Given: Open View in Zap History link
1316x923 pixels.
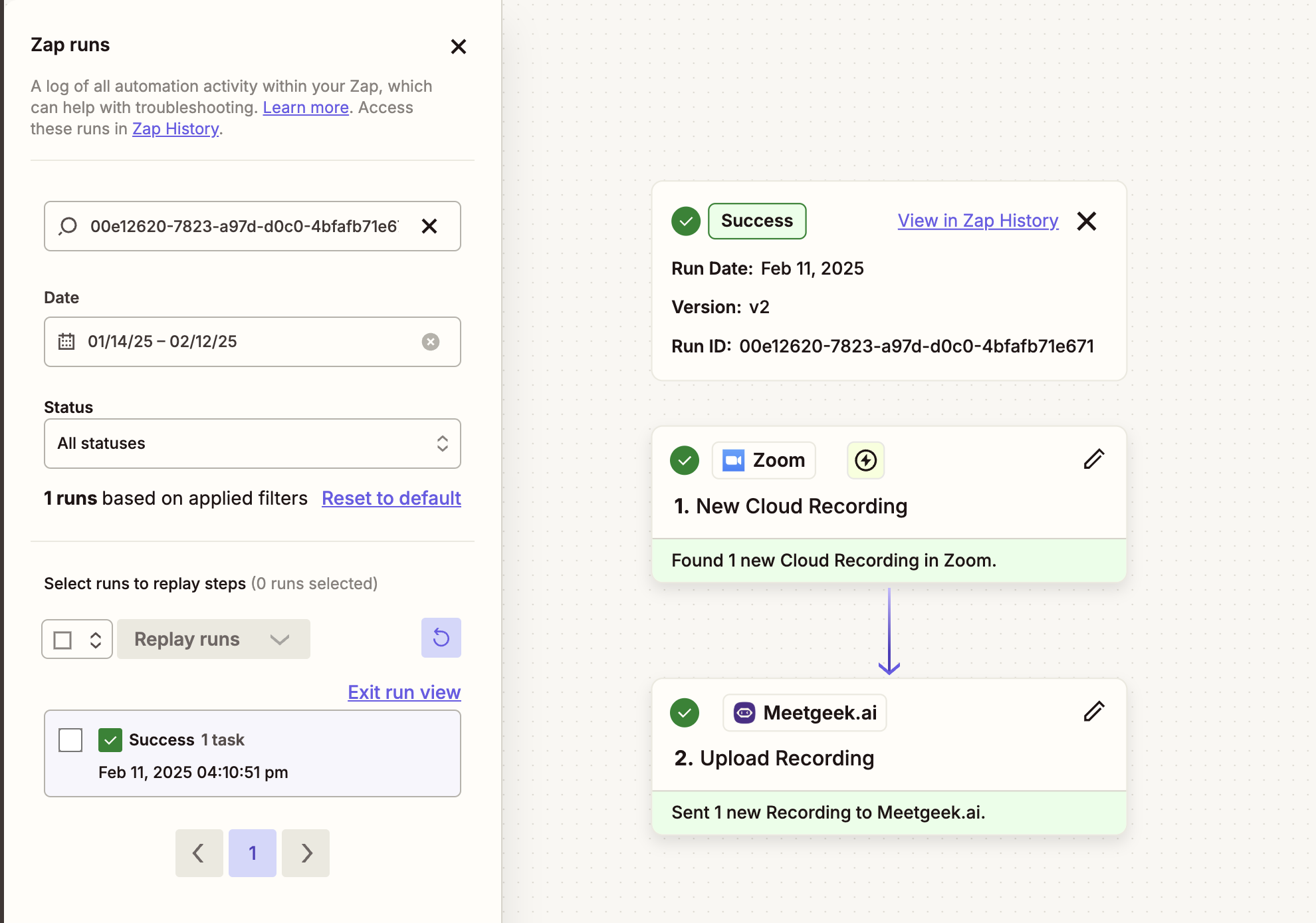Looking at the screenshot, I should [x=978, y=221].
